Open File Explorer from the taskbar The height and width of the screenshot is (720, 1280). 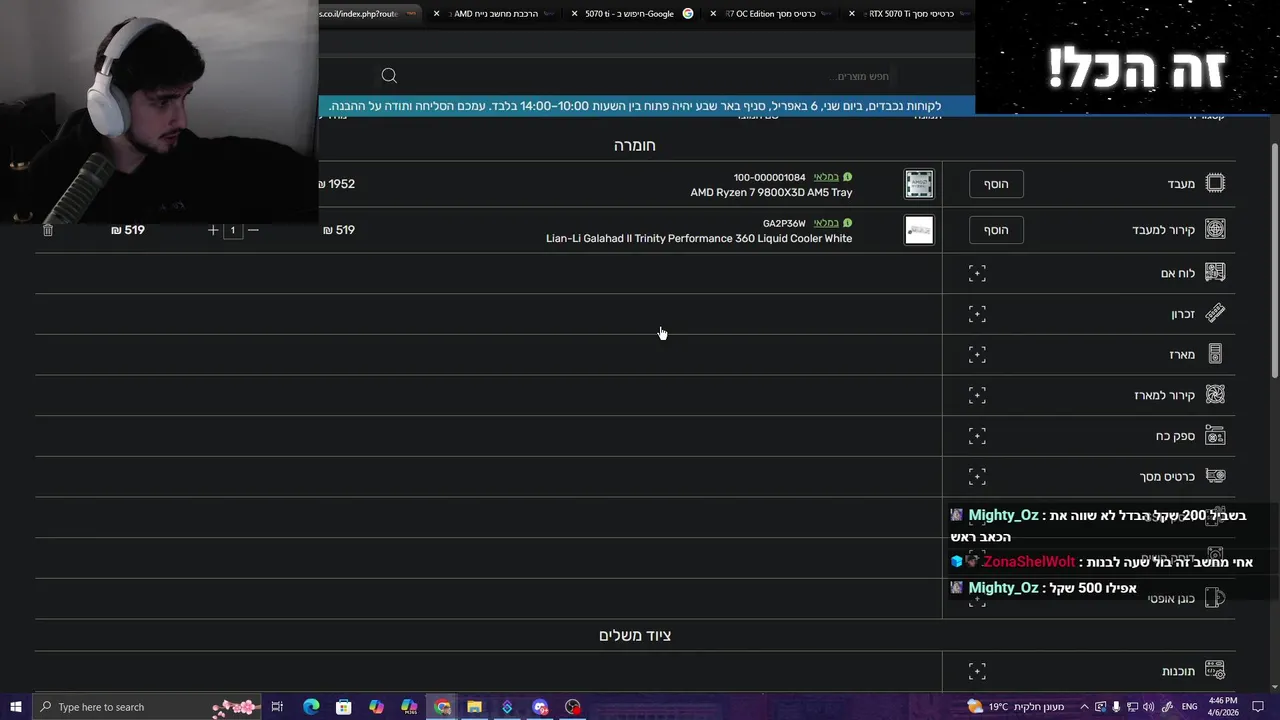[474, 707]
